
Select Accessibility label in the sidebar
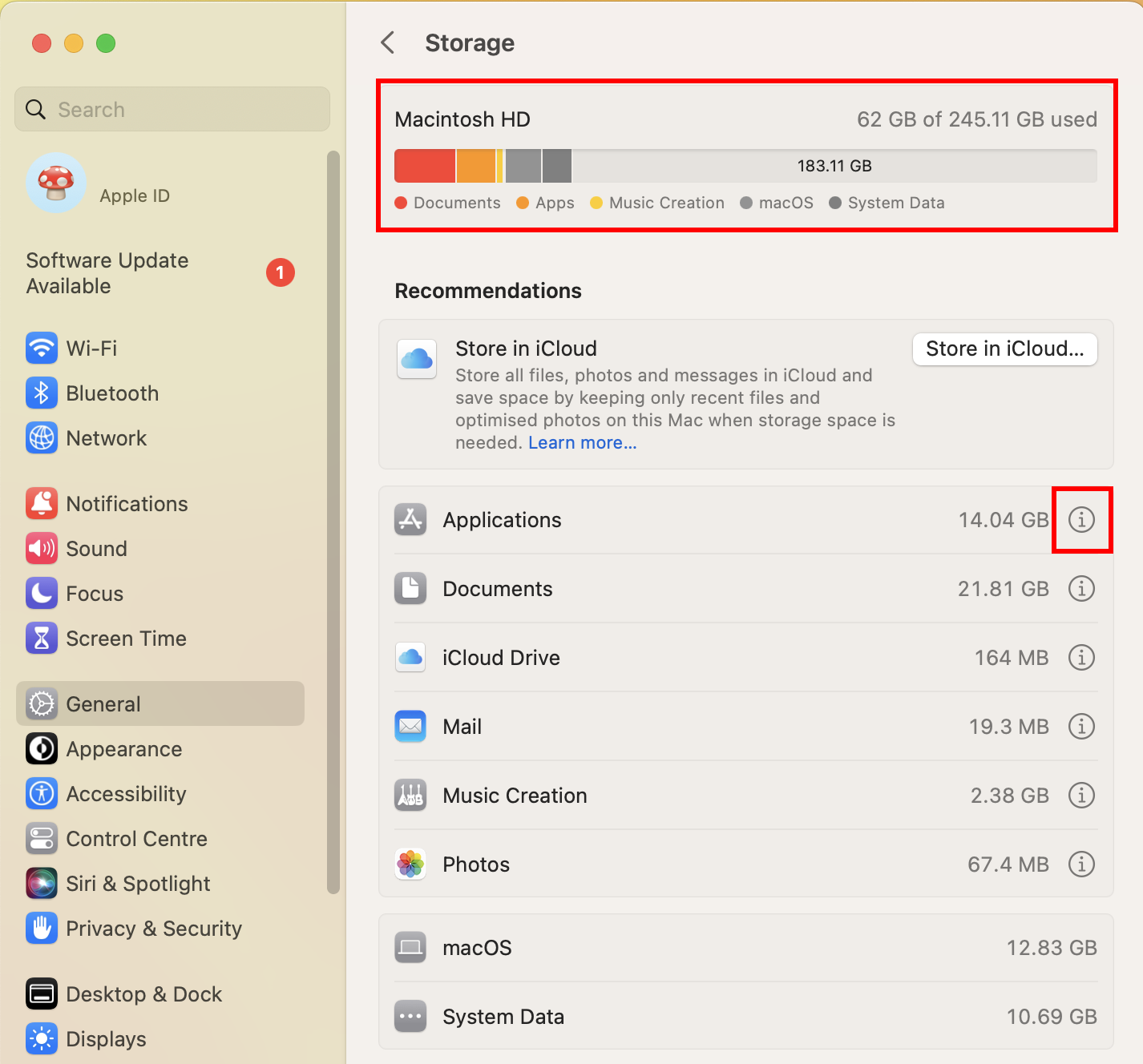127,794
